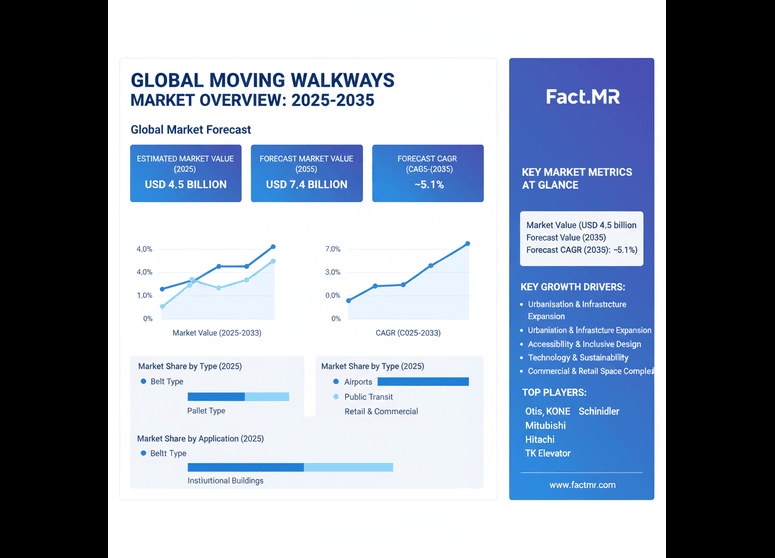775x558 pixels.
Task: Click the Airports legend bullet
Action: (x=335, y=382)
